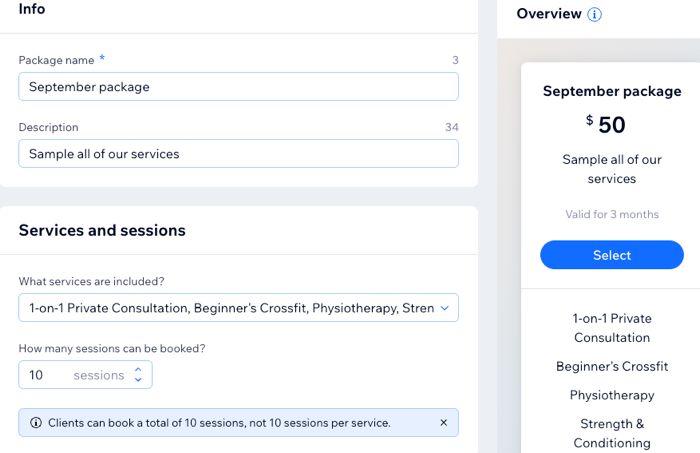
Task: Click the info icon in sessions banner
Action: [x=36, y=423]
